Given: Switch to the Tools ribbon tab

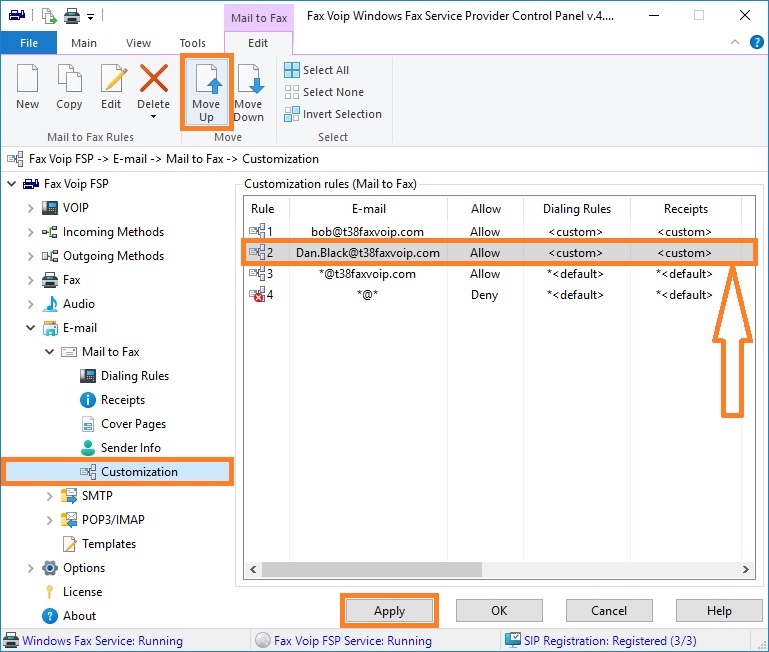Looking at the screenshot, I should 193,43.
